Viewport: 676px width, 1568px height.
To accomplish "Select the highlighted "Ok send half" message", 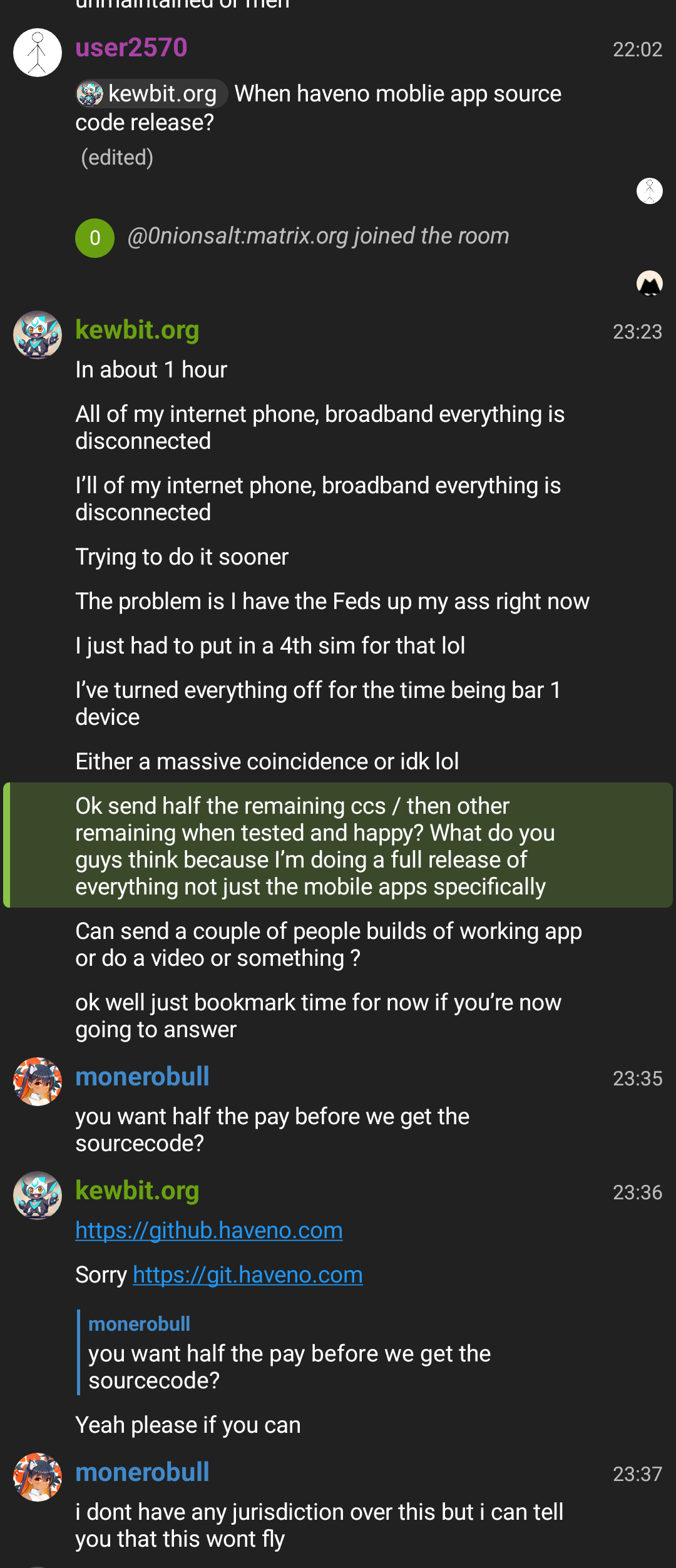I will pos(313,846).
